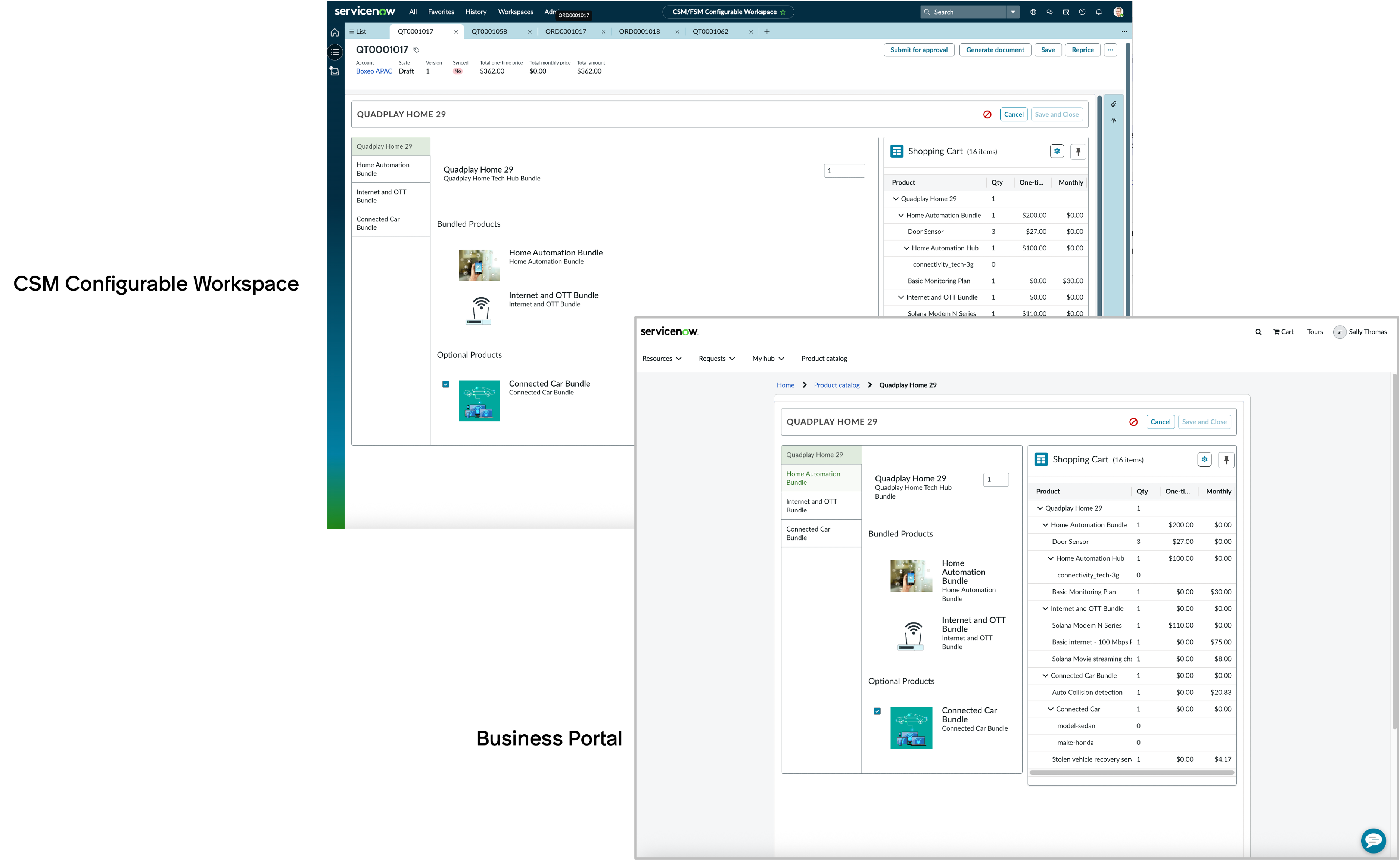
Task: Collapse Quadplay Home 29 row in workspace cart
Action: [896, 199]
